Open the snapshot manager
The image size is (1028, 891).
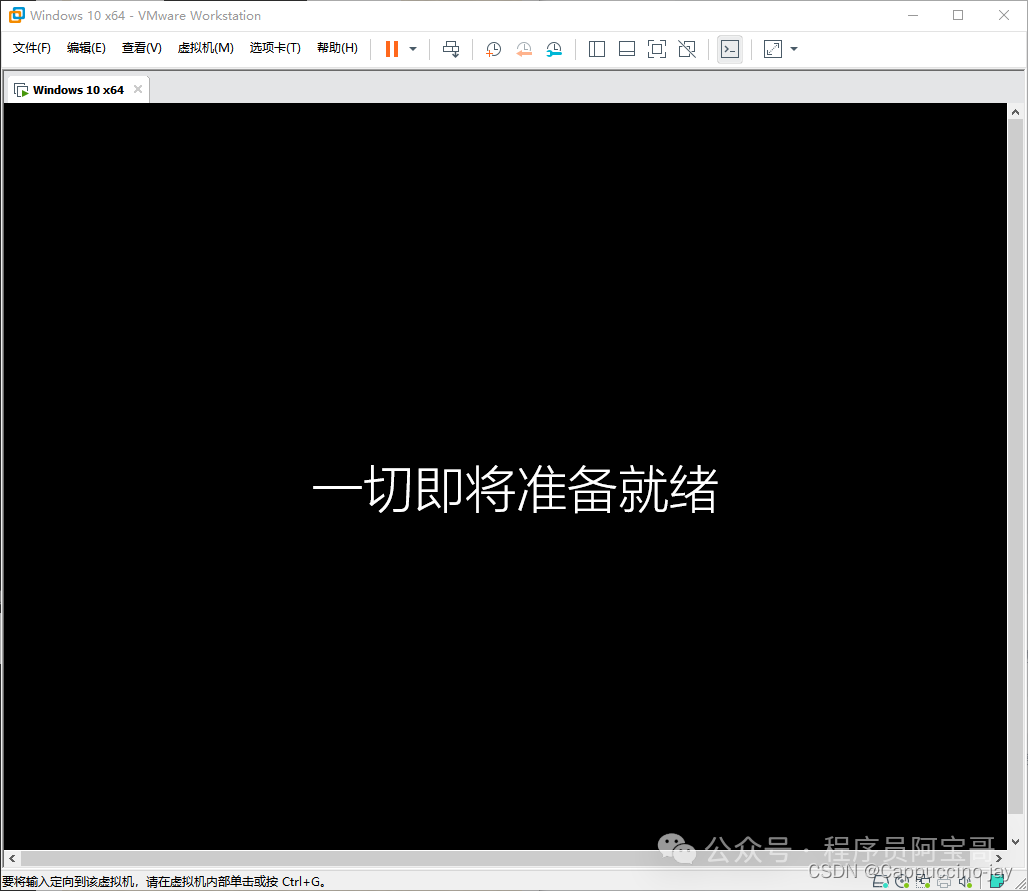coord(554,49)
